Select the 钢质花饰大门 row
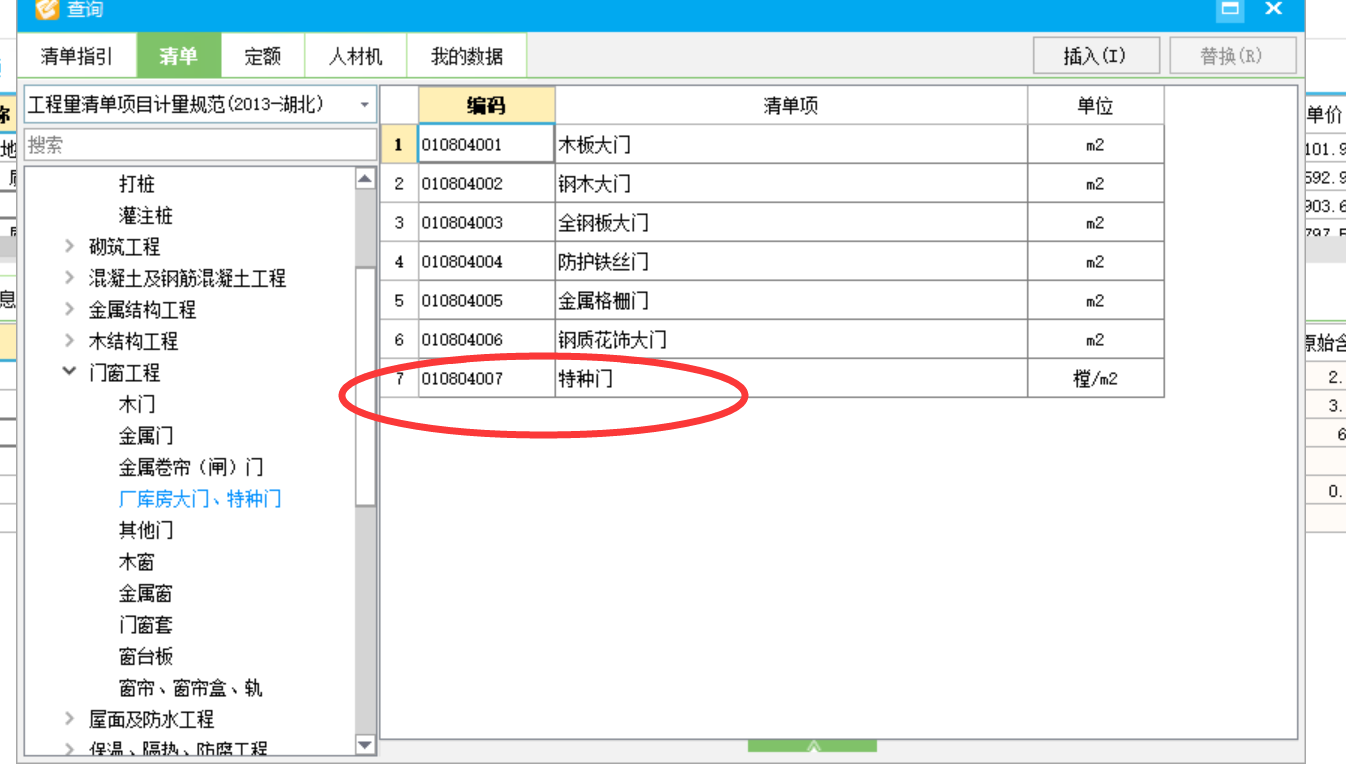Viewport: 1346px width, 781px height. (772, 340)
